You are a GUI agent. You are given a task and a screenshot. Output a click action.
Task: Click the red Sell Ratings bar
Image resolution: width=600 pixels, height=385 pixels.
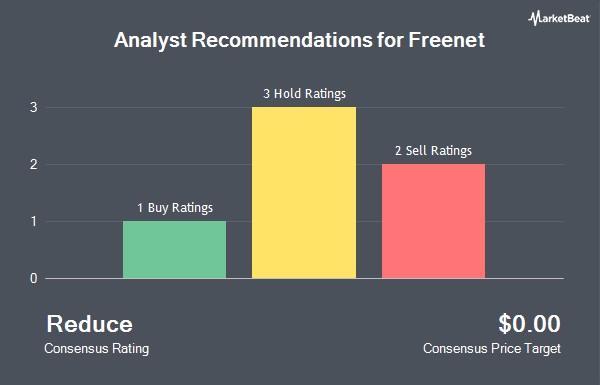[x=433, y=221]
